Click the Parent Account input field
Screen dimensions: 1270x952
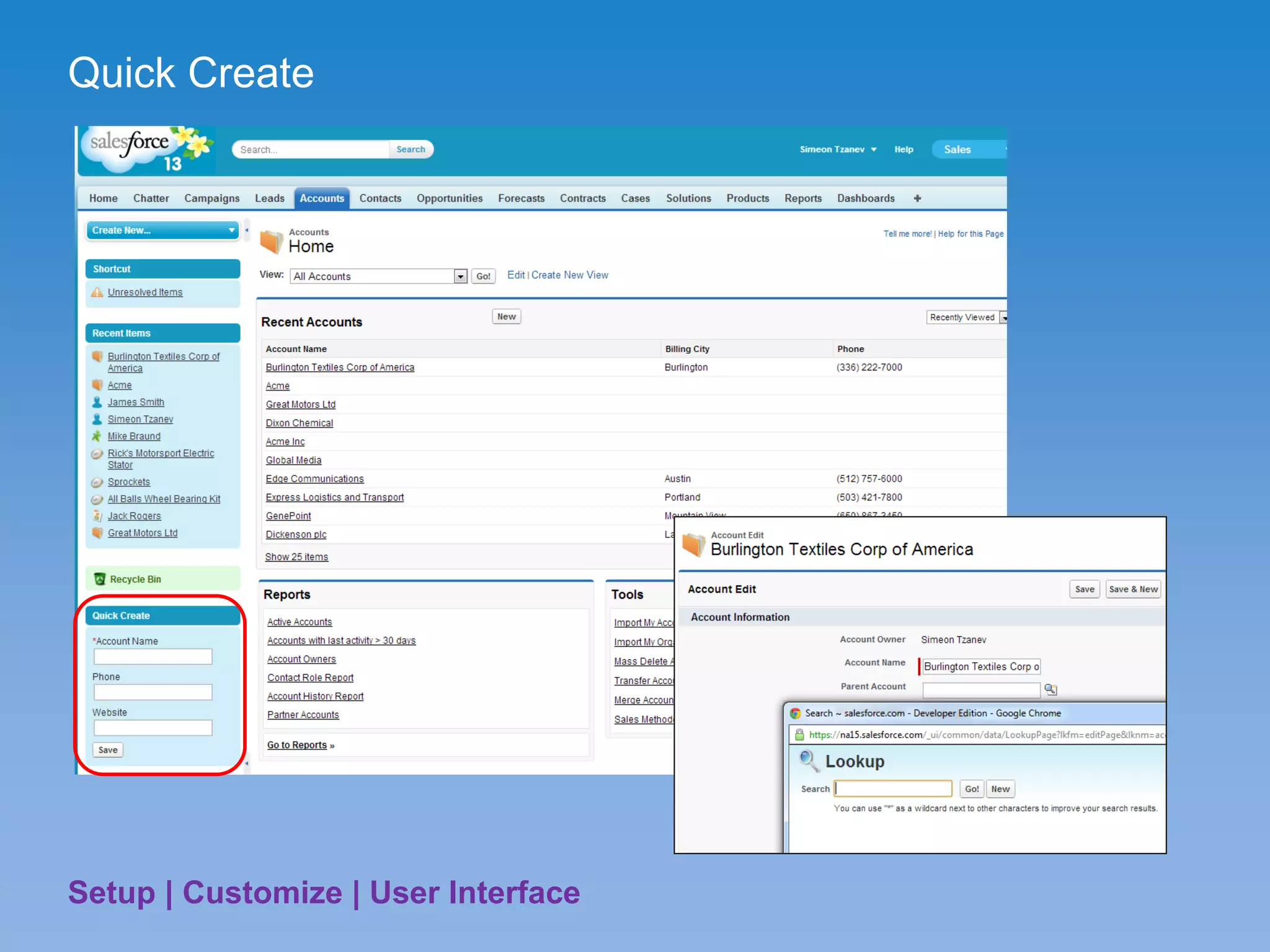tap(981, 690)
